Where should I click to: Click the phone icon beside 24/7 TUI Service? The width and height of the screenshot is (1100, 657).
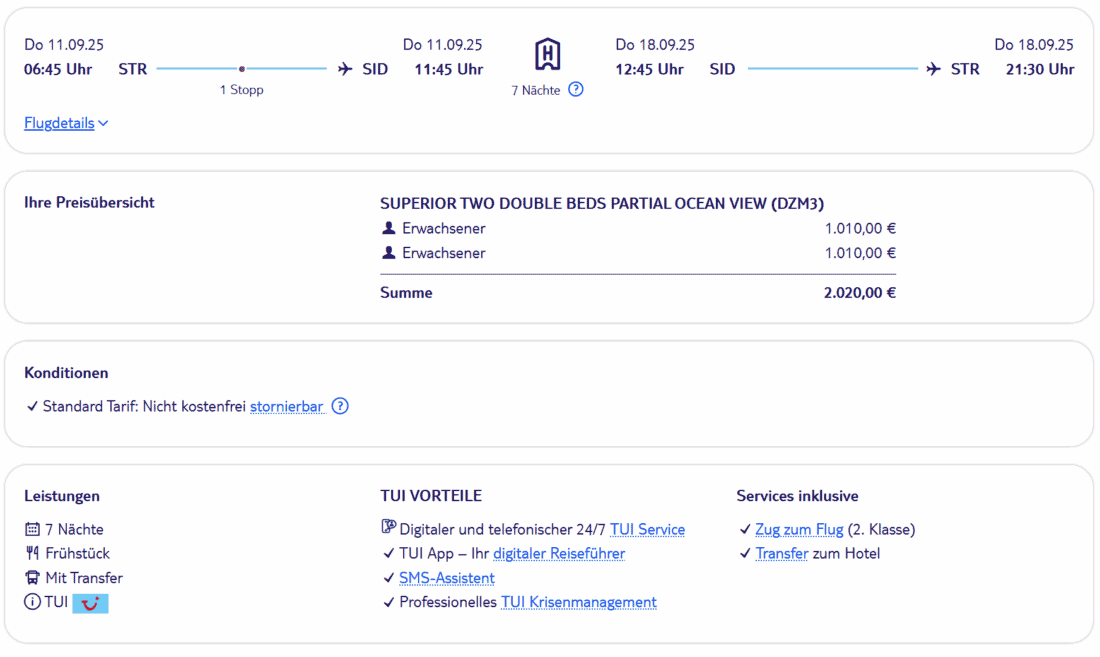click(x=389, y=529)
